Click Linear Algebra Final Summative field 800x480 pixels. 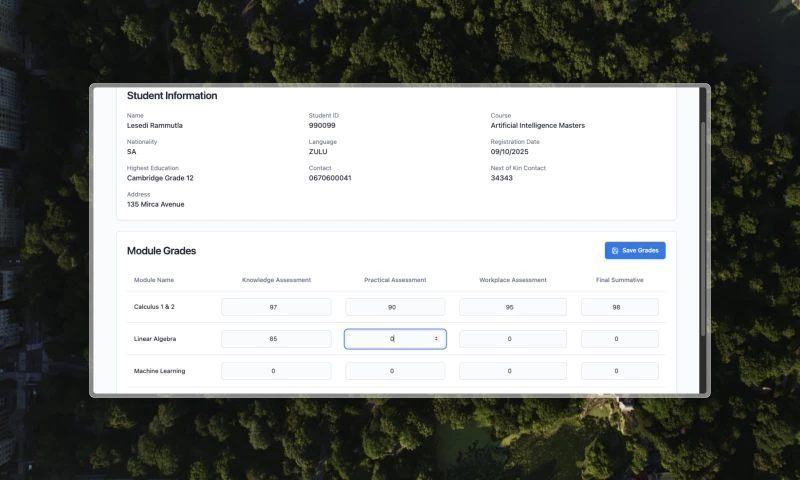pos(619,339)
